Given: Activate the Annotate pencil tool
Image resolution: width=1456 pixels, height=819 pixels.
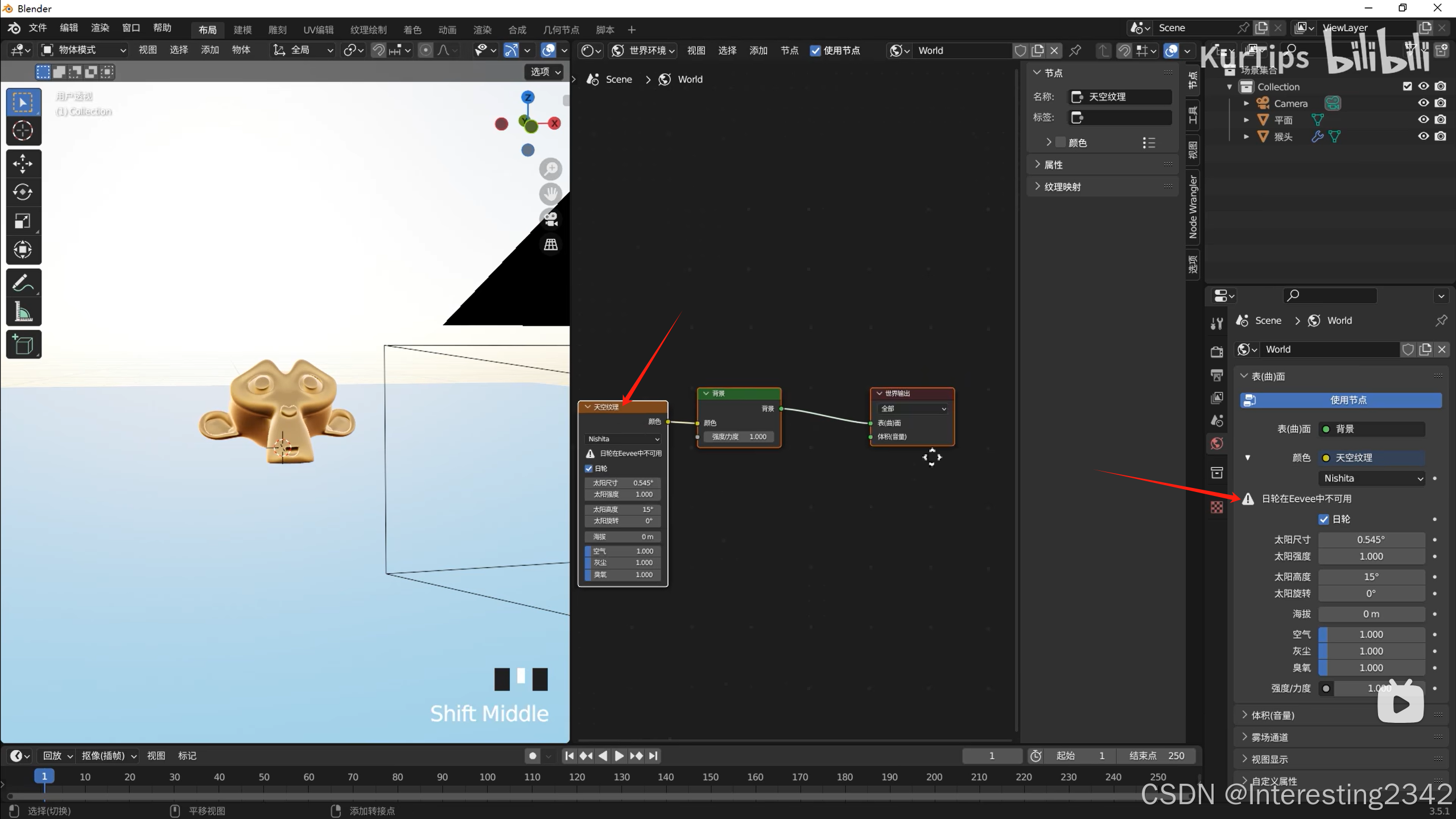Looking at the screenshot, I should click(x=23, y=283).
